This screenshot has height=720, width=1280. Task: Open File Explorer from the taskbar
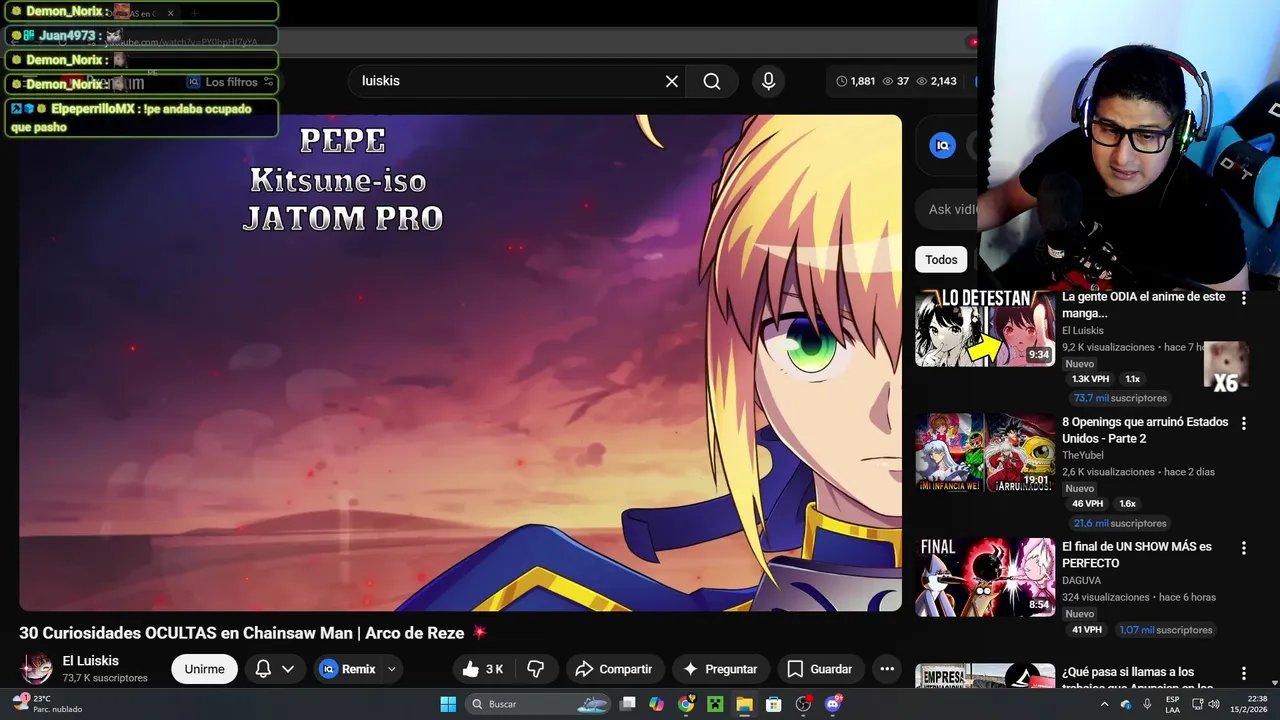pyautogui.click(x=744, y=704)
